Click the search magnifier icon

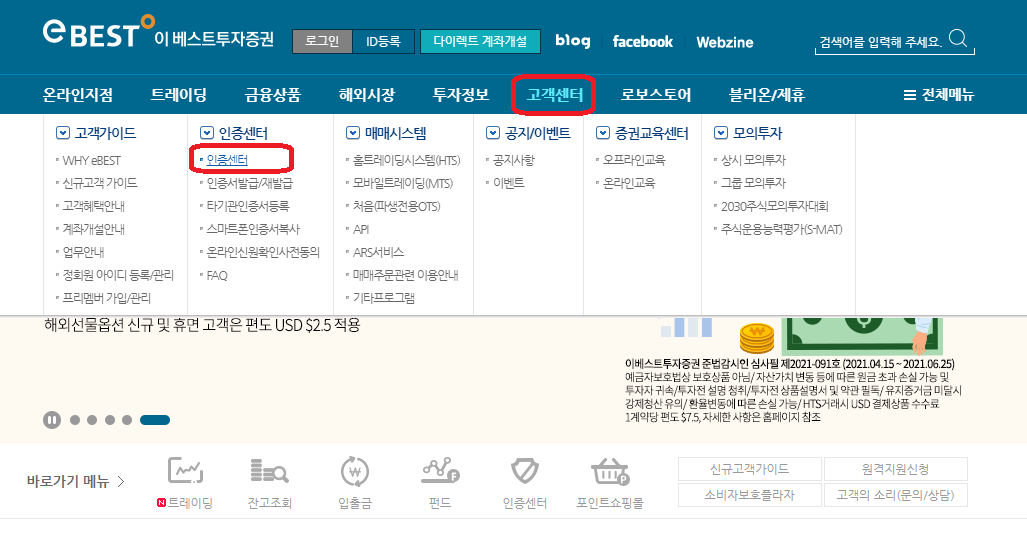958,39
